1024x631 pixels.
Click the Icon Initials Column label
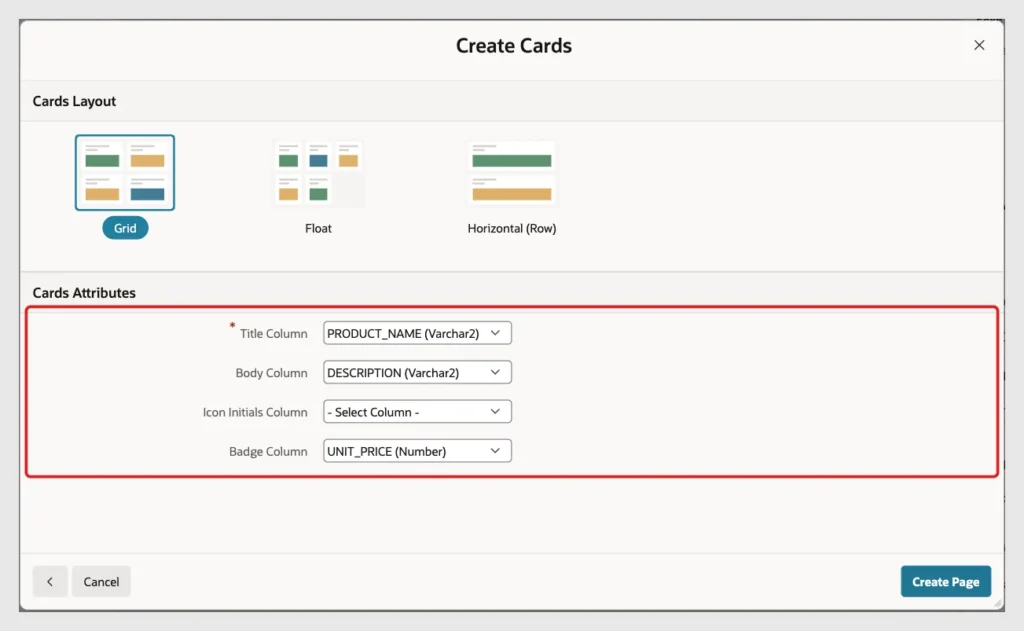(255, 412)
